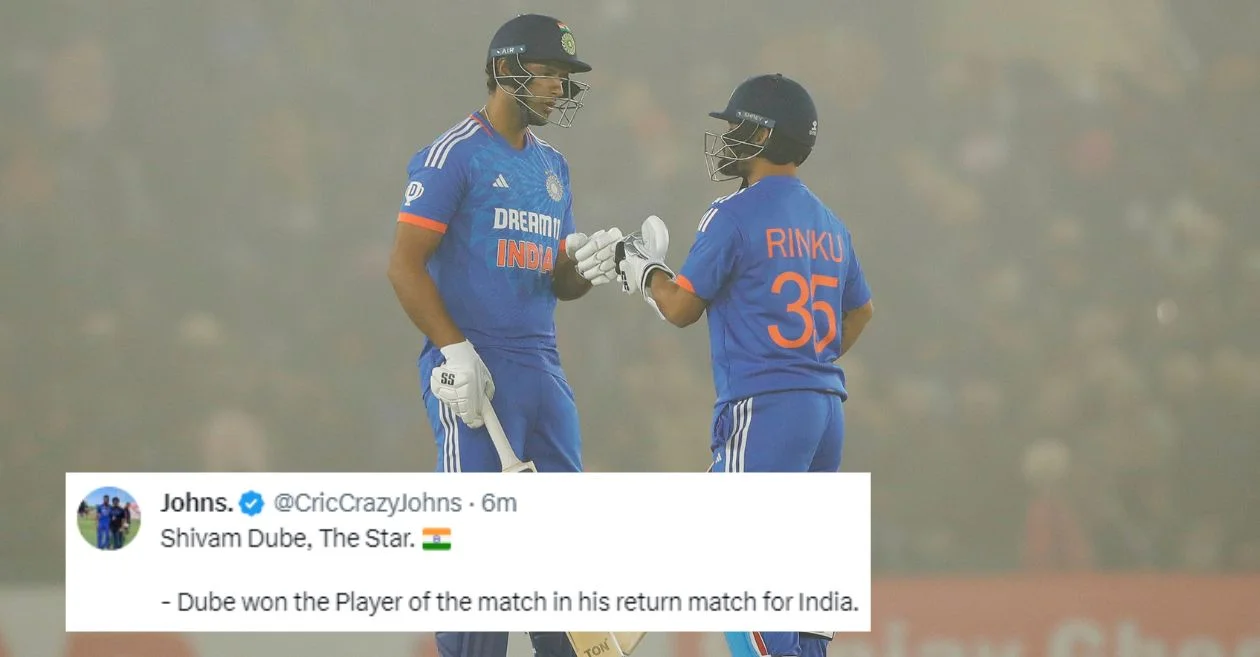Click the Dream11 sponsor text on jersey

coord(526,223)
